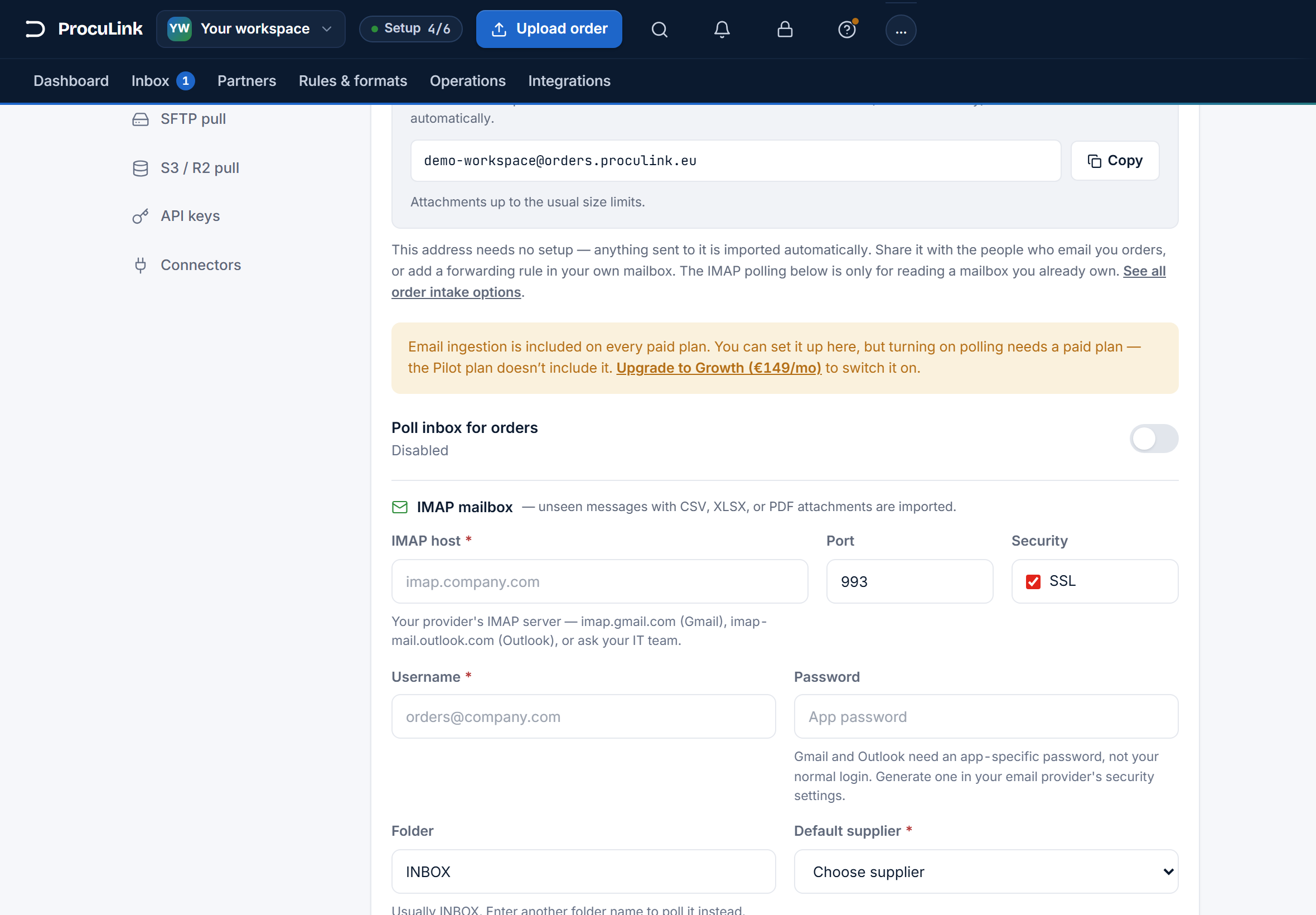The height and width of the screenshot is (915, 1316).
Task: Click the IMAP mailbox heading text
Action: [x=465, y=507]
